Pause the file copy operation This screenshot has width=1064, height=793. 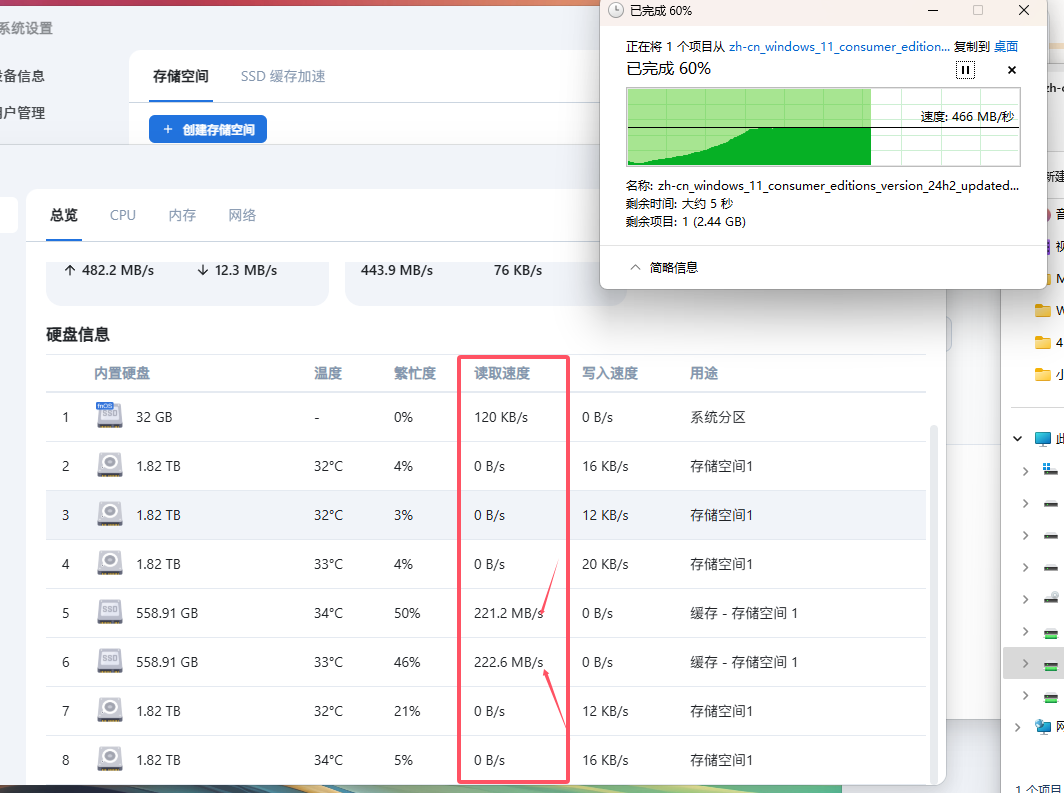965,70
